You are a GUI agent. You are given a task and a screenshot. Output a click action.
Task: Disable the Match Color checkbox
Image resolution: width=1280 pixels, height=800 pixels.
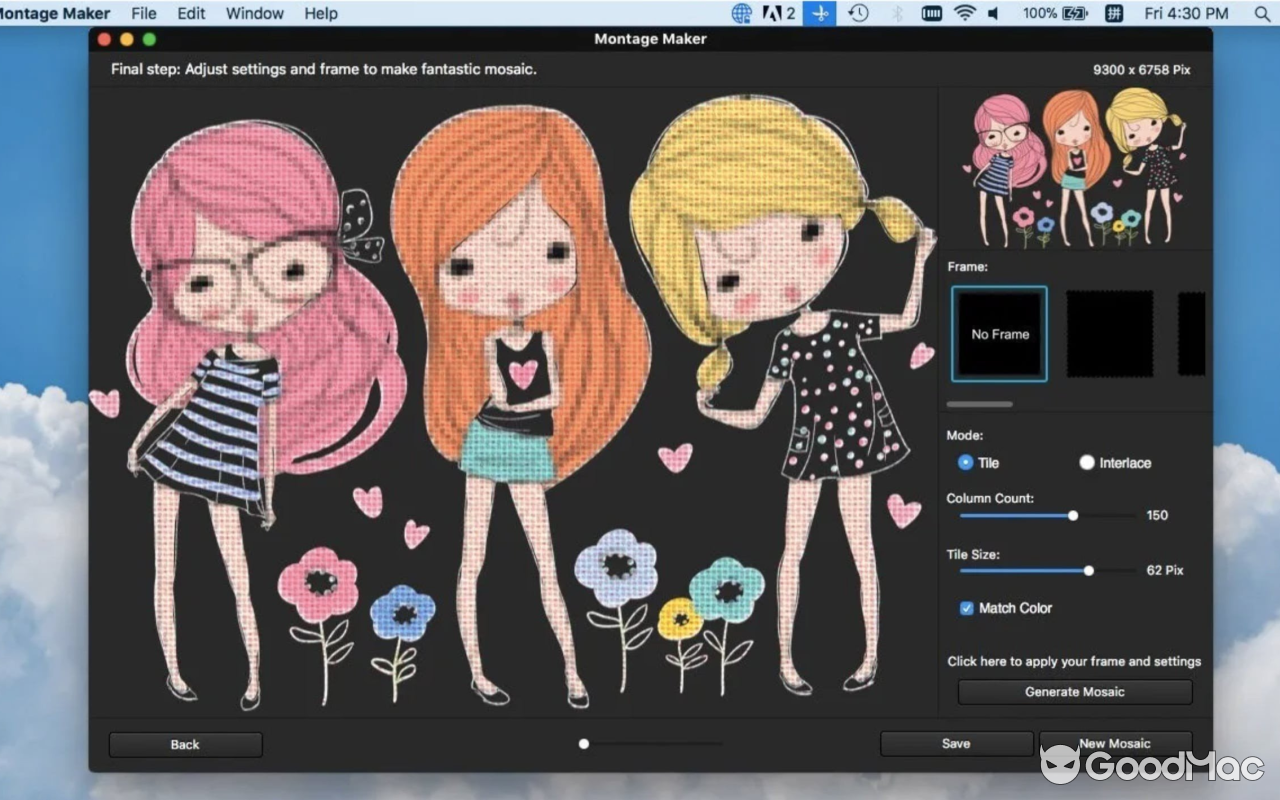[966, 608]
